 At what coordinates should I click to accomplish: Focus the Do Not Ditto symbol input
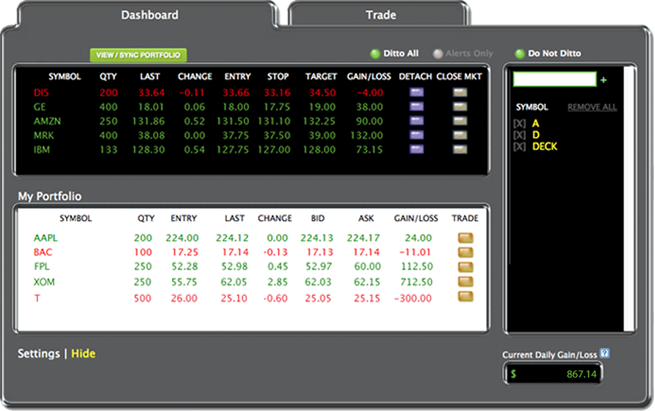point(554,79)
